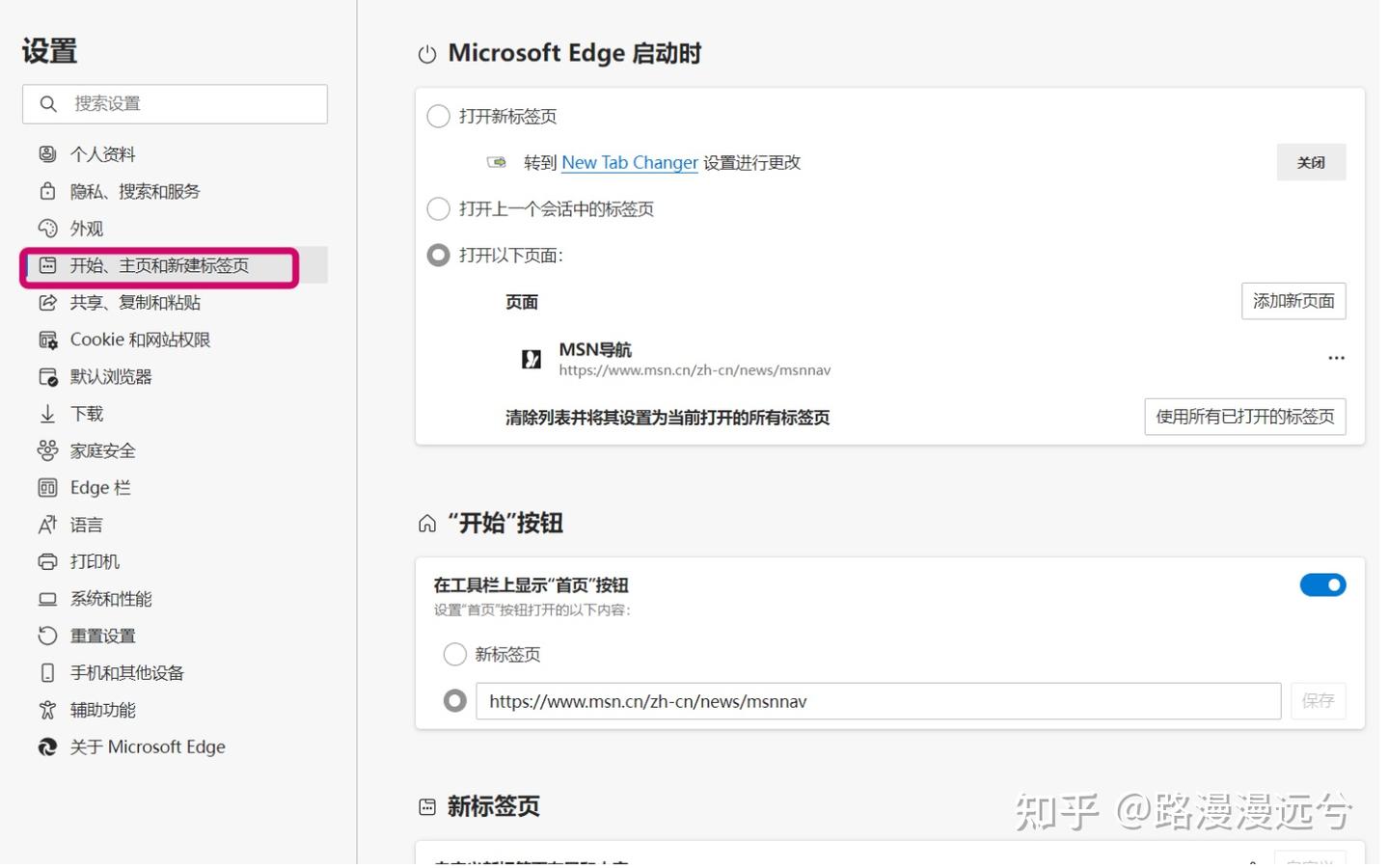Click the Cookie 和网站权限 icon
This screenshot has height=868, width=1389.
pyautogui.click(x=47, y=339)
